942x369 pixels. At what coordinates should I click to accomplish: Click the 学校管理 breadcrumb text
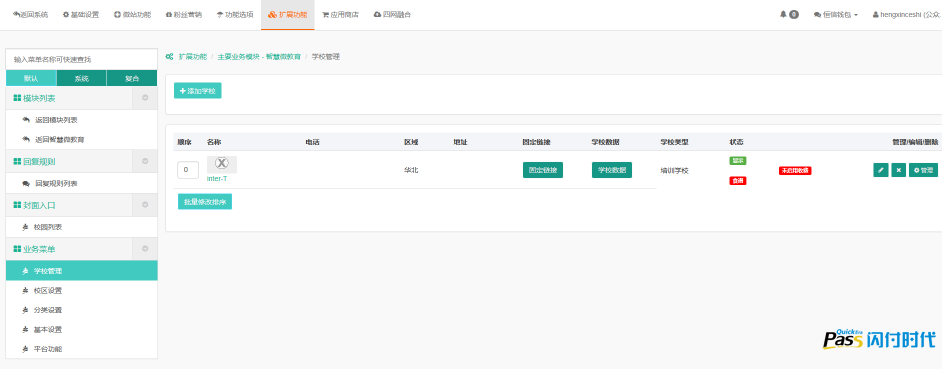326,56
